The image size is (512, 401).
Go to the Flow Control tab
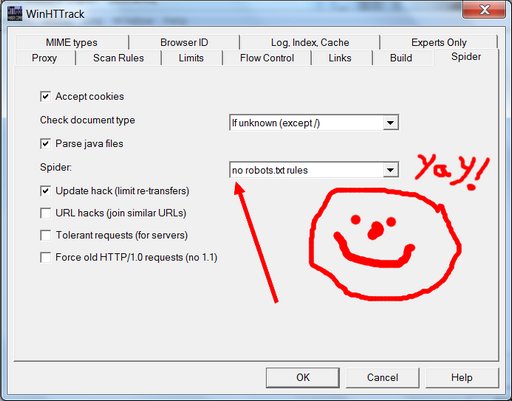(267, 58)
